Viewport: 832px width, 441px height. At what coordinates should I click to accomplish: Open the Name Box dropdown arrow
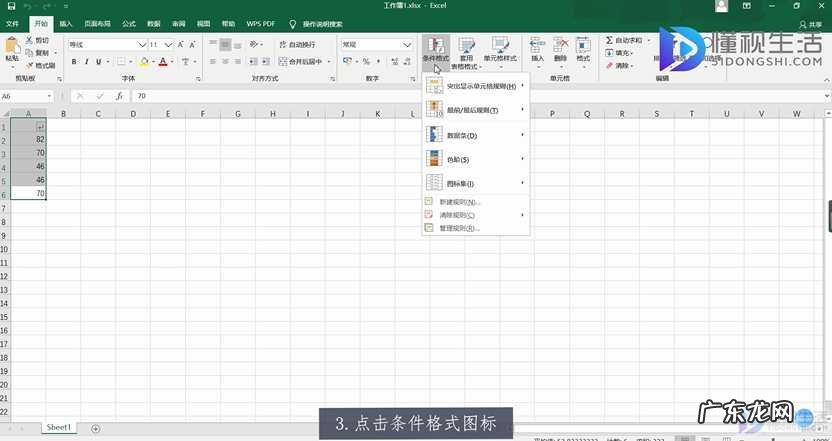pos(49,96)
